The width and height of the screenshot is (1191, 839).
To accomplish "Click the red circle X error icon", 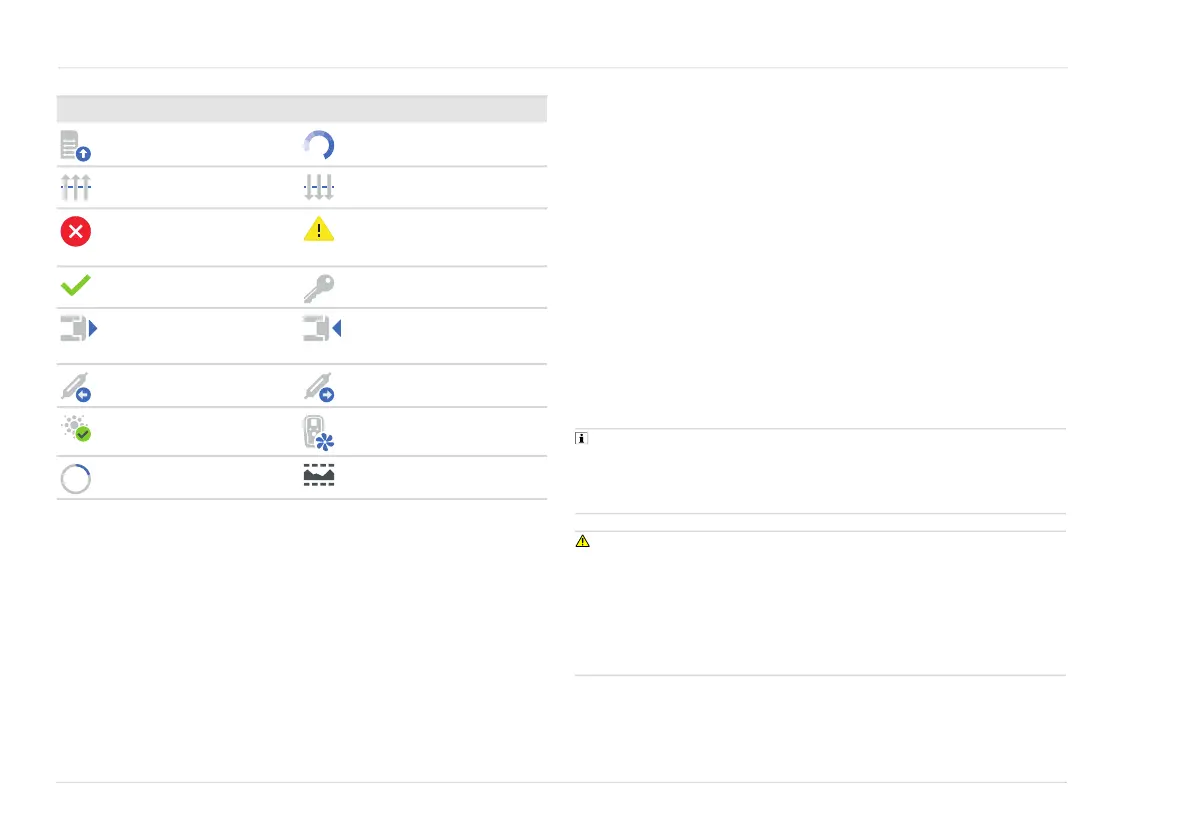I will click(76, 231).
